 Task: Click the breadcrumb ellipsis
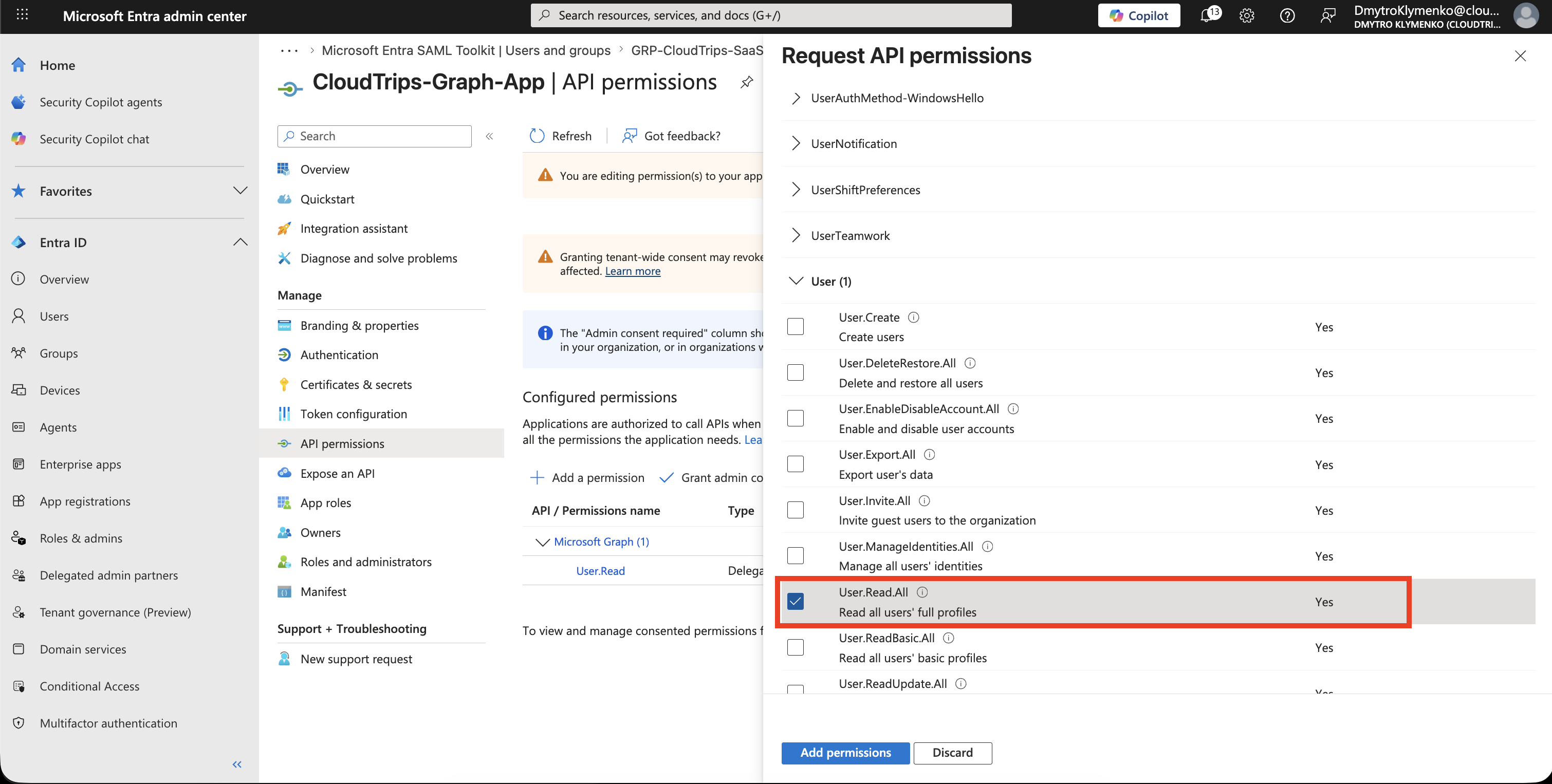click(x=289, y=50)
